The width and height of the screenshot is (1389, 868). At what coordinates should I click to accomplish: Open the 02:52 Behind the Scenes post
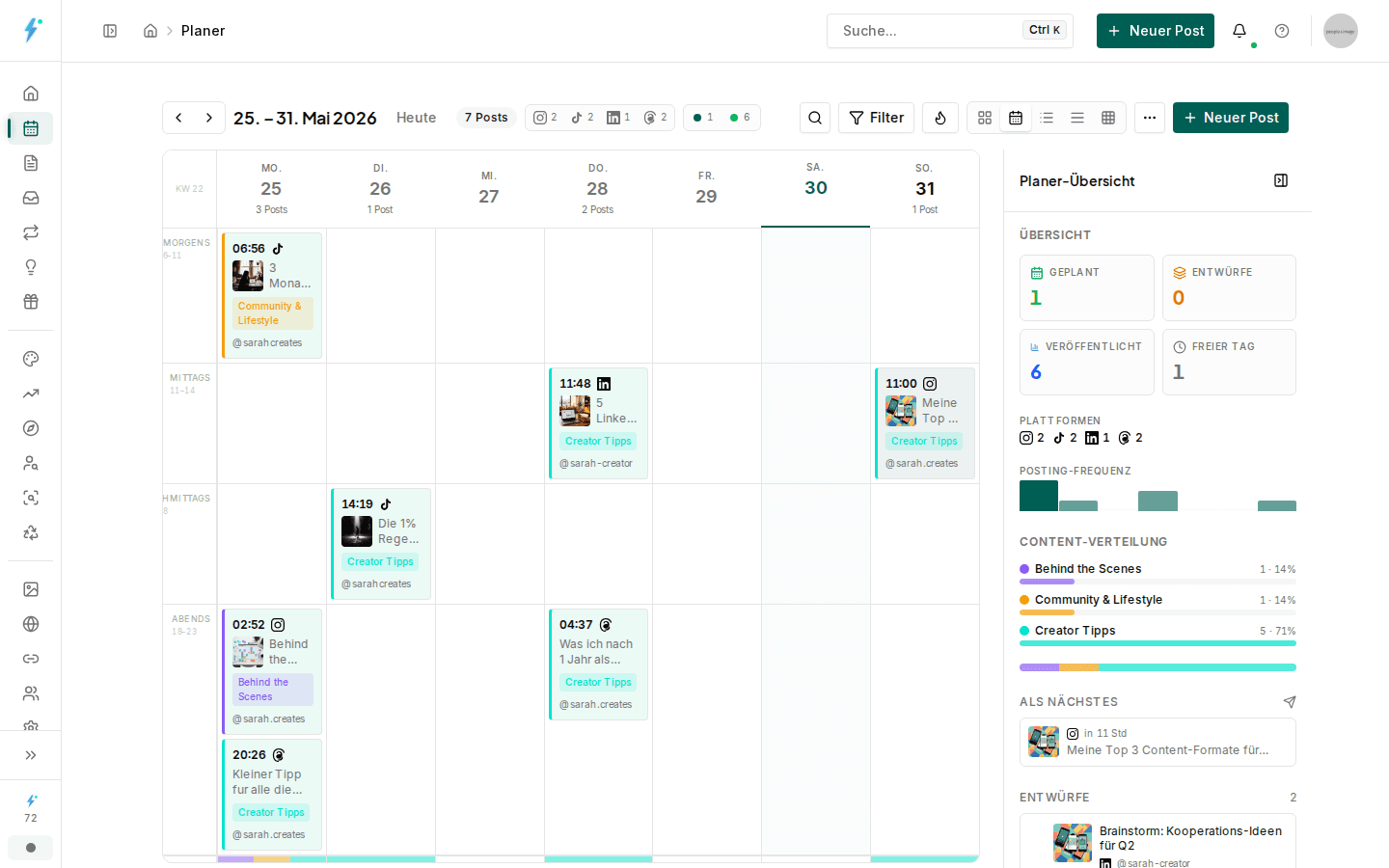point(272,671)
